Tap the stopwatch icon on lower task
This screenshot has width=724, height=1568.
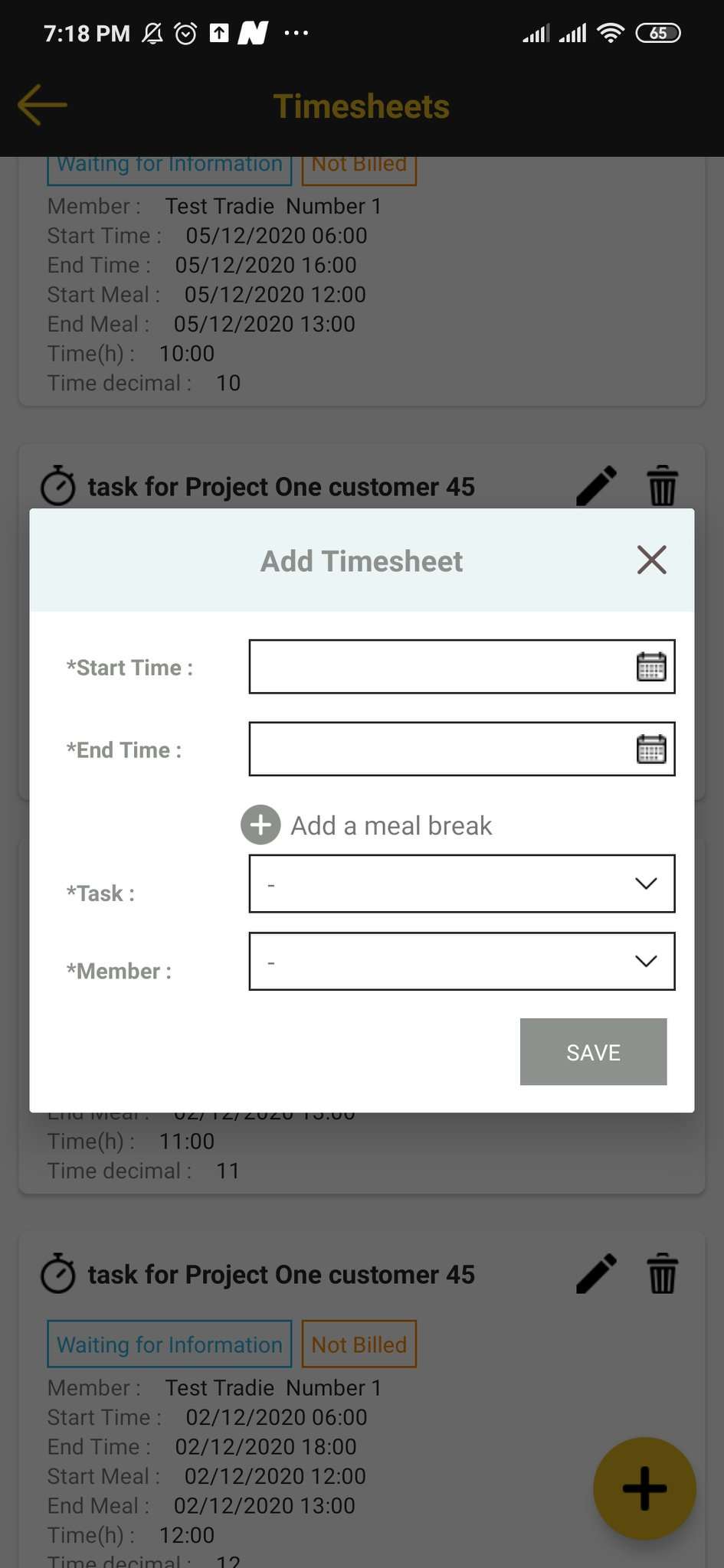tap(57, 1274)
